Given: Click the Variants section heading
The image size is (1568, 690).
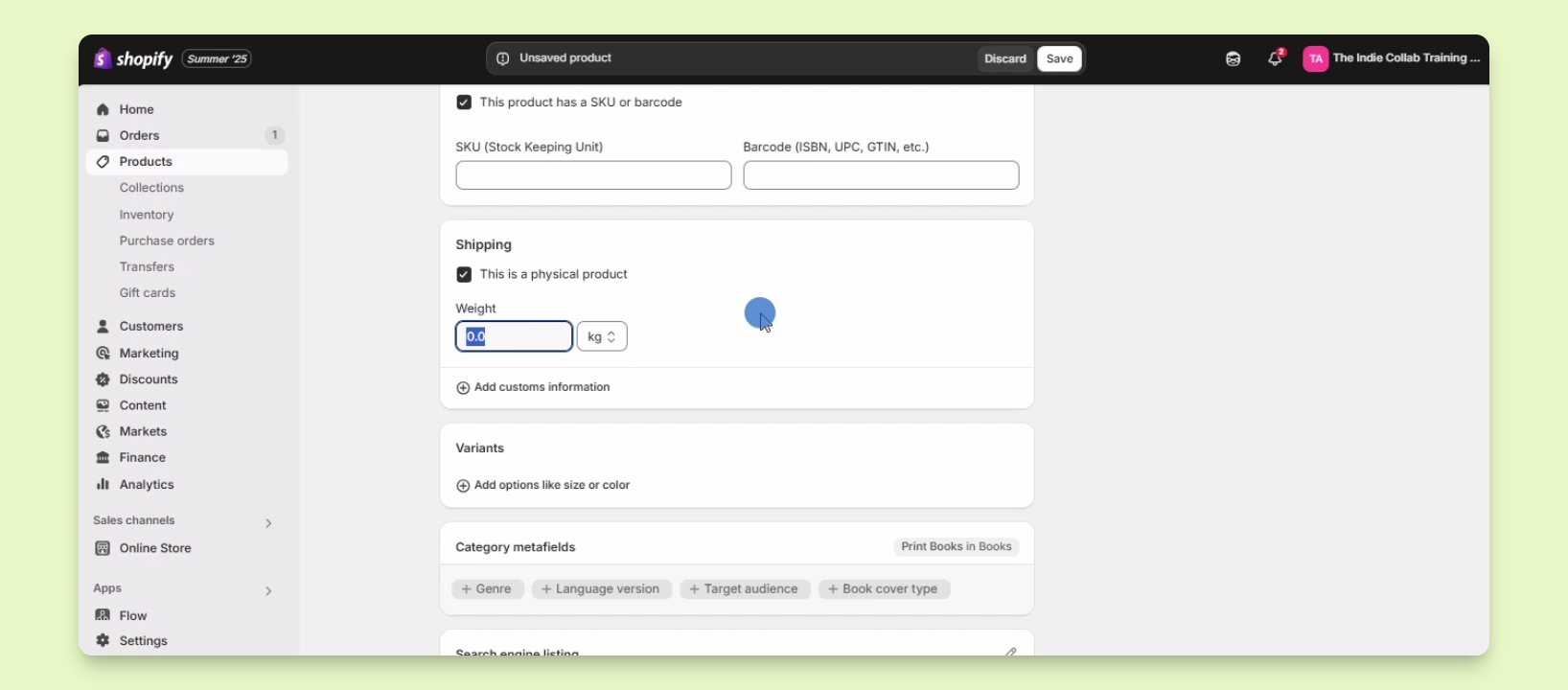Looking at the screenshot, I should point(480,448).
